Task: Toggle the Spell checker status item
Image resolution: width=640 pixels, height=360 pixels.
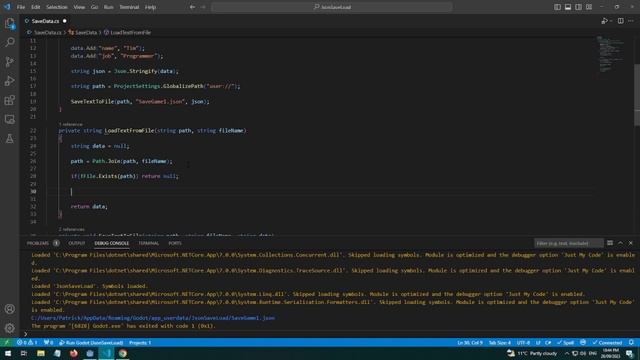Action: pyautogui.click(x=565, y=342)
